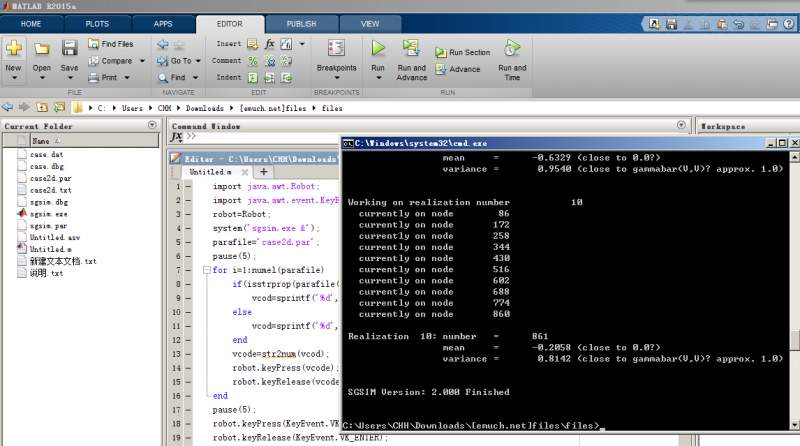Click the New file icon

[x=13, y=49]
